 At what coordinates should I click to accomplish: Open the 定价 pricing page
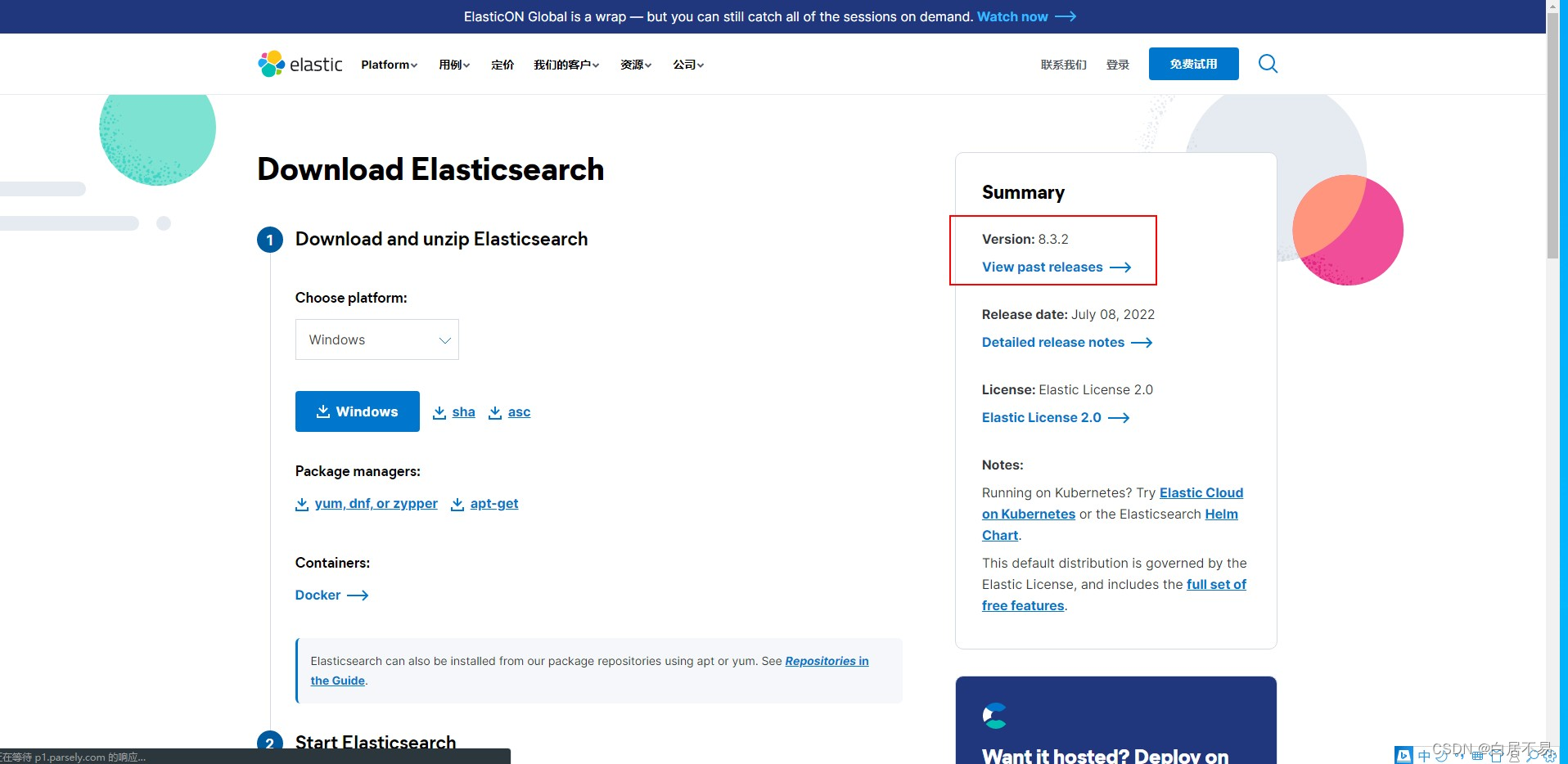[x=502, y=65]
